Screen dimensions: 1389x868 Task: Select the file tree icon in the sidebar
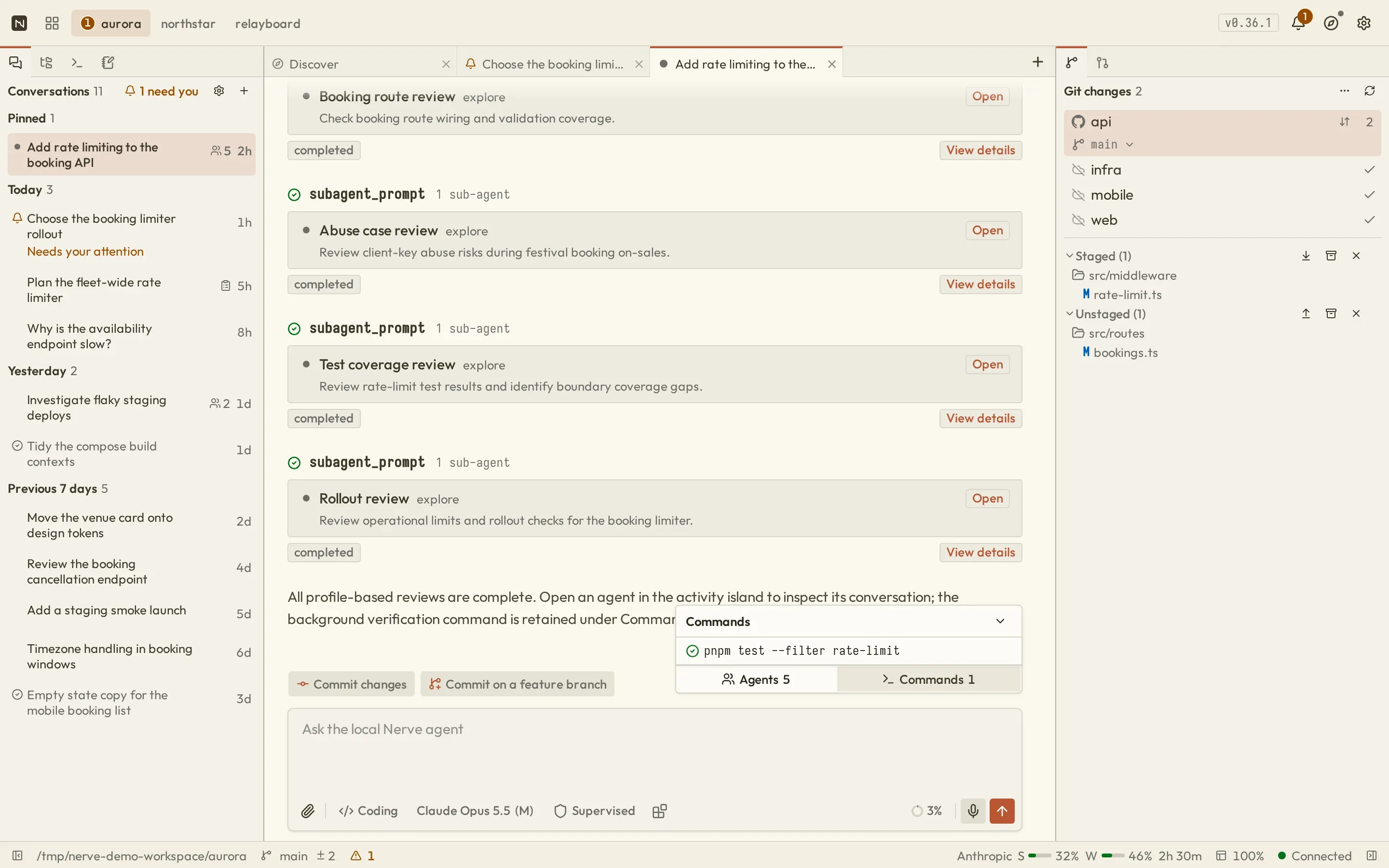[x=46, y=63]
